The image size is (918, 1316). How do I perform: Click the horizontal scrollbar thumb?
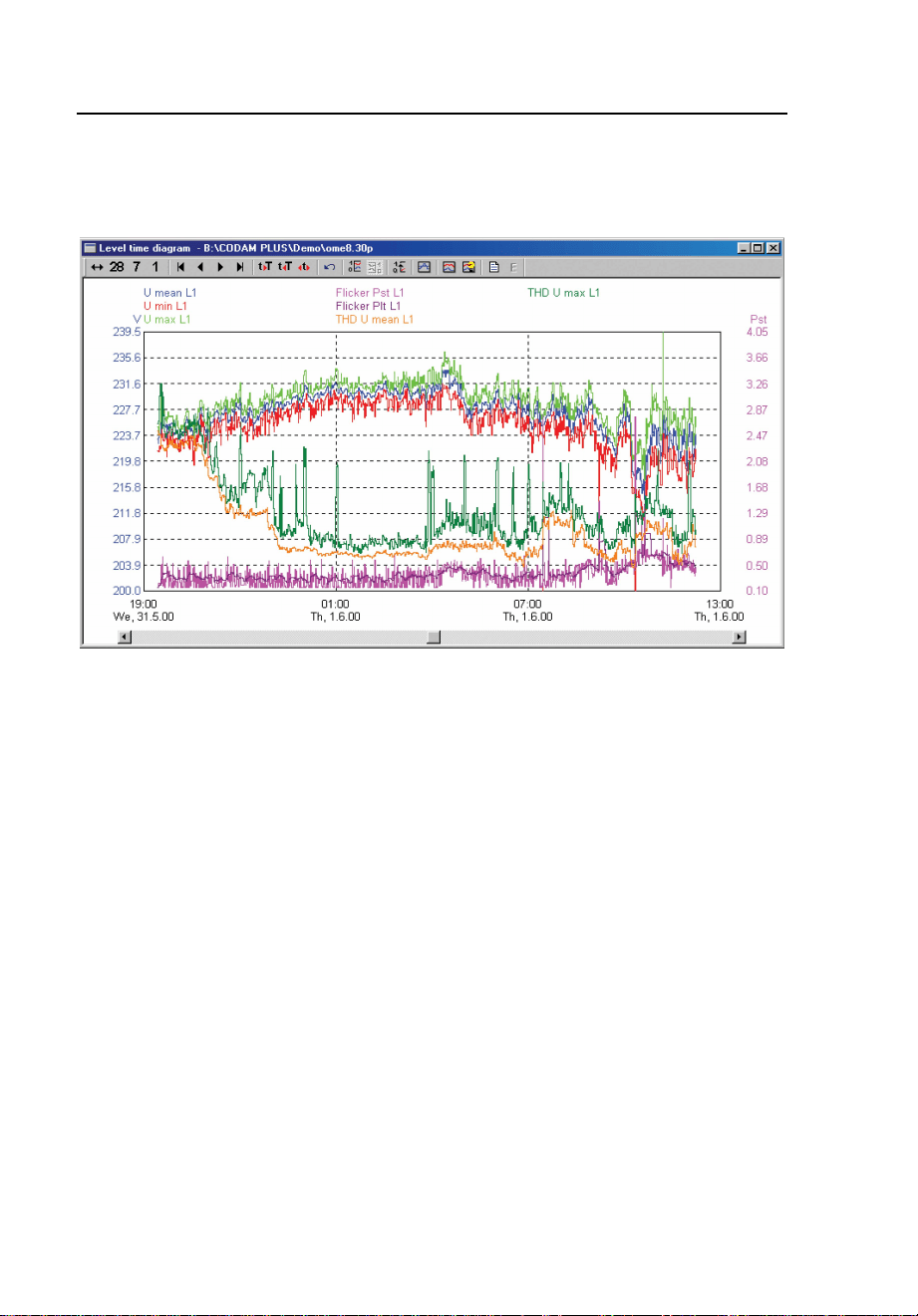coord(433,638)
